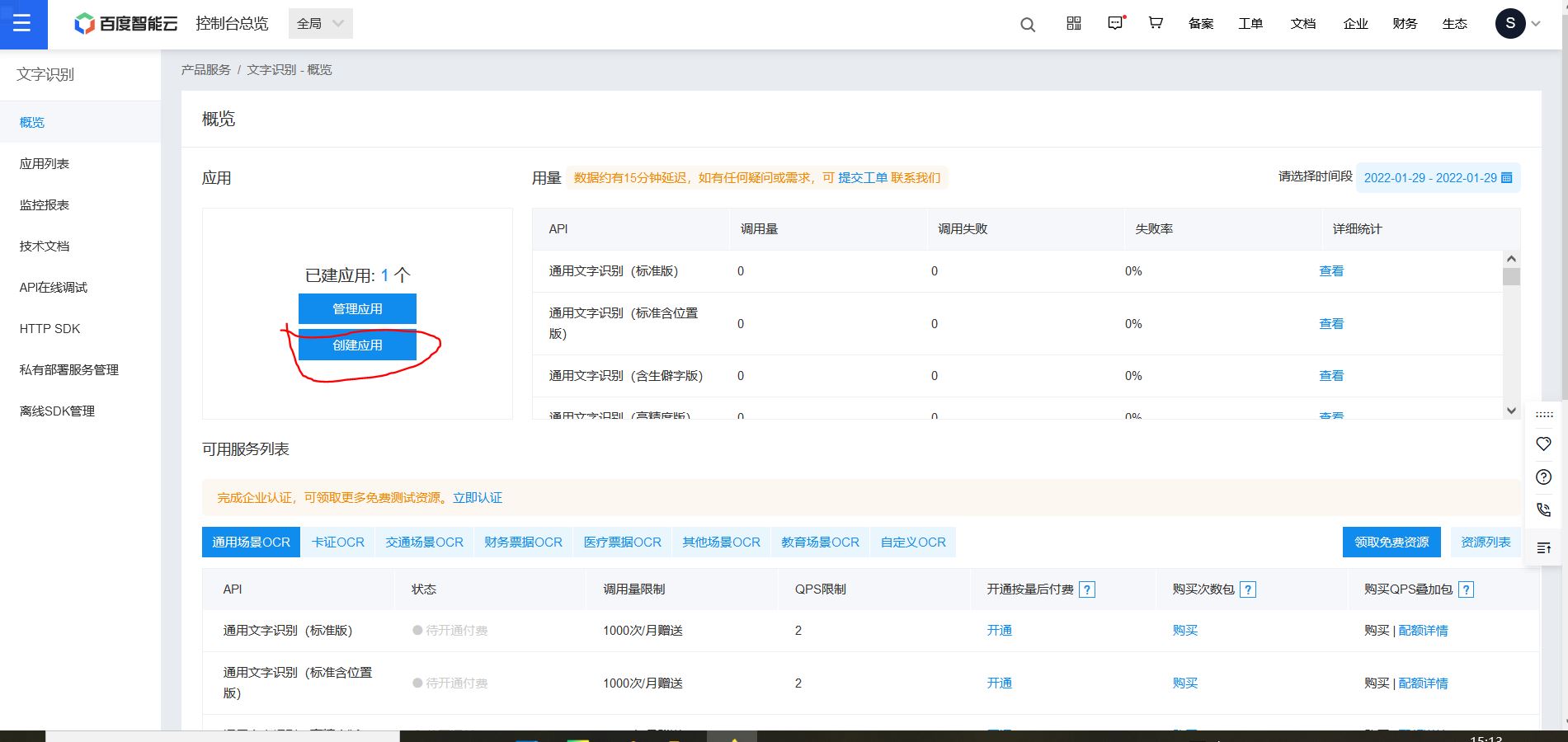Screen dimensions: 1568x742
Task: Switch to the 财务票据OCR tab
Action: point(523,542)
